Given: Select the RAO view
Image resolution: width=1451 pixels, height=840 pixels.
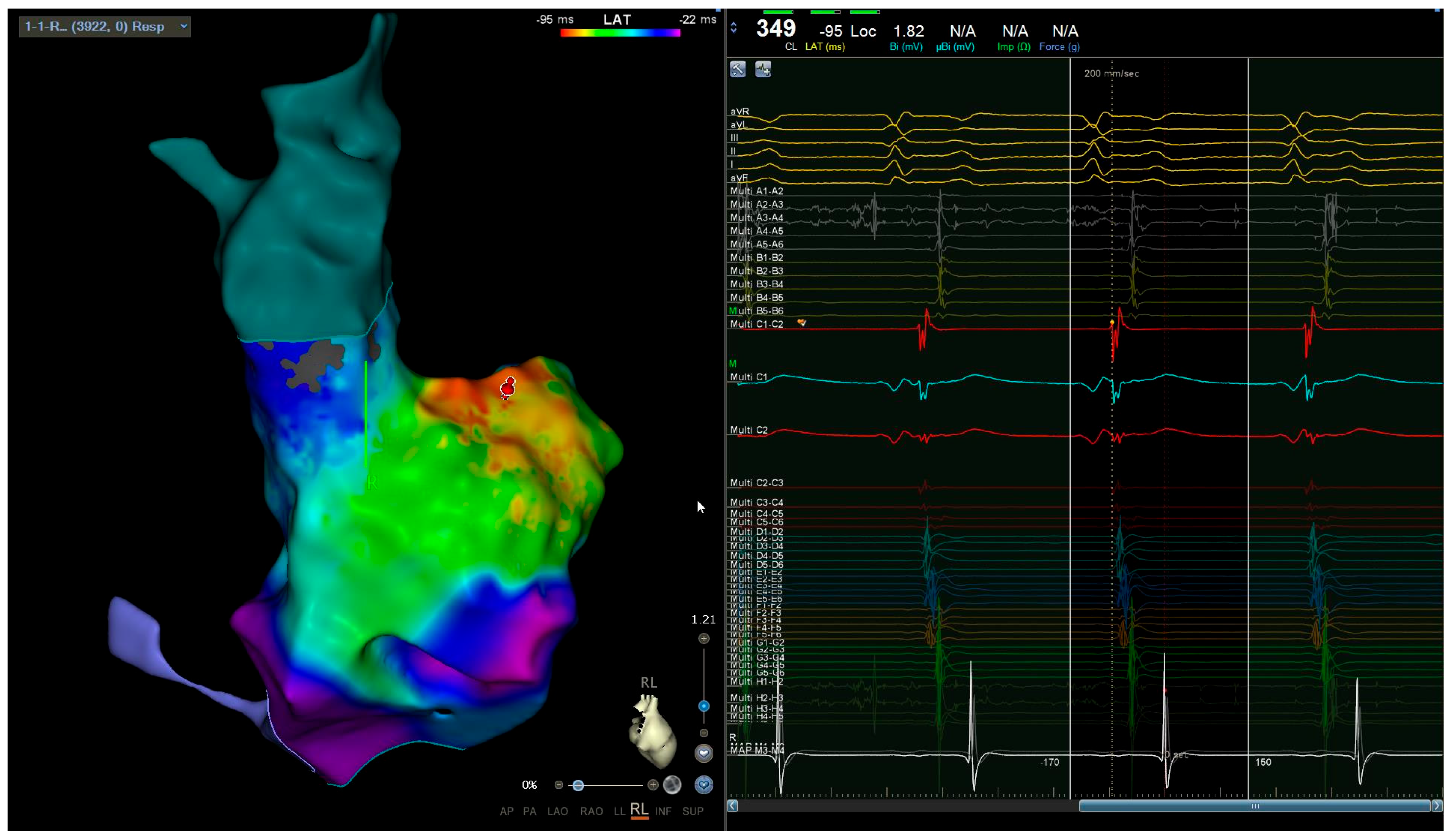Looking at the screenshot, I should 591,811.
